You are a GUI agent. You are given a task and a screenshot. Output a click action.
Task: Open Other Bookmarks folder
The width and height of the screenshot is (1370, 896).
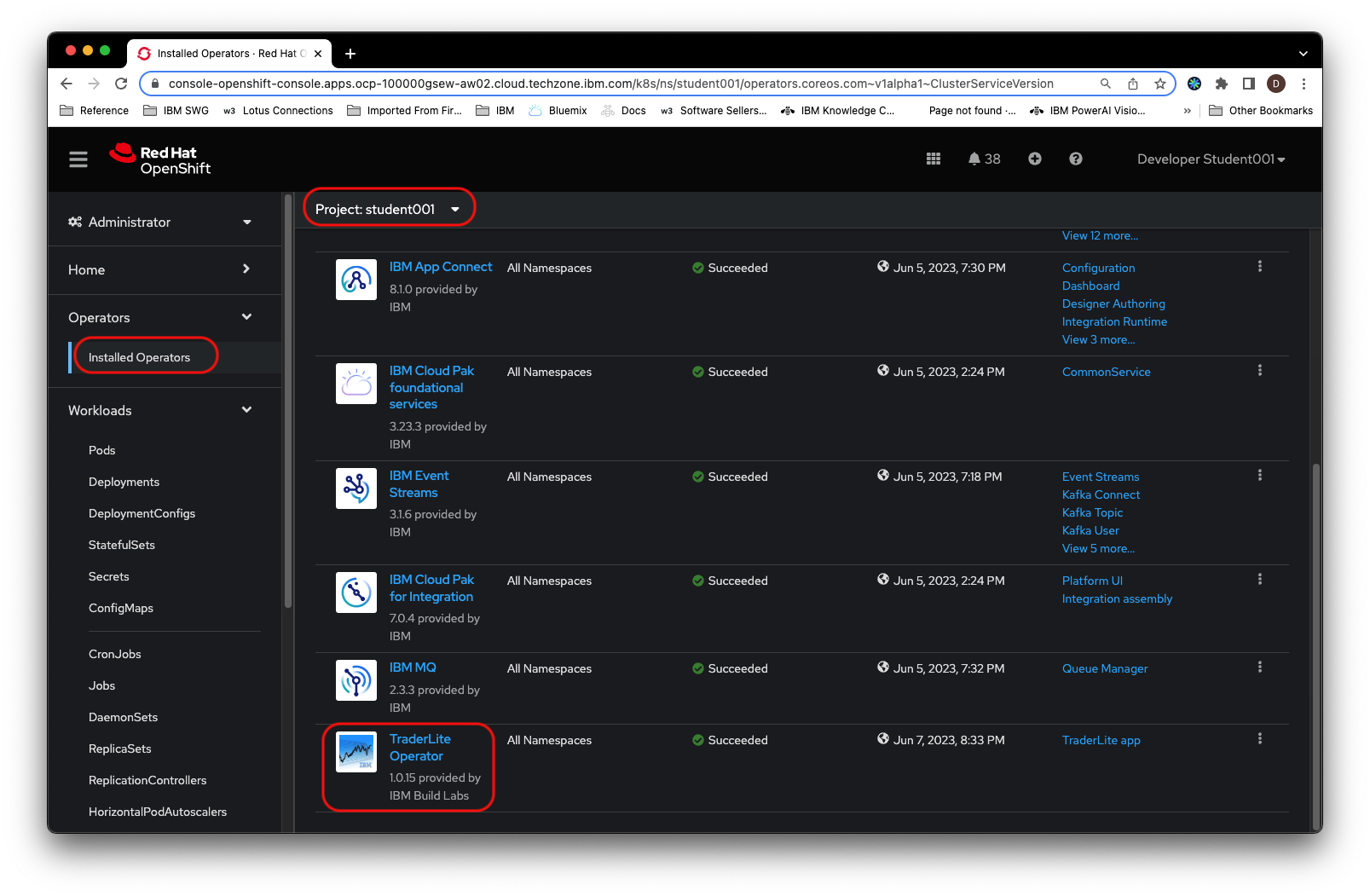[1261, 111]
